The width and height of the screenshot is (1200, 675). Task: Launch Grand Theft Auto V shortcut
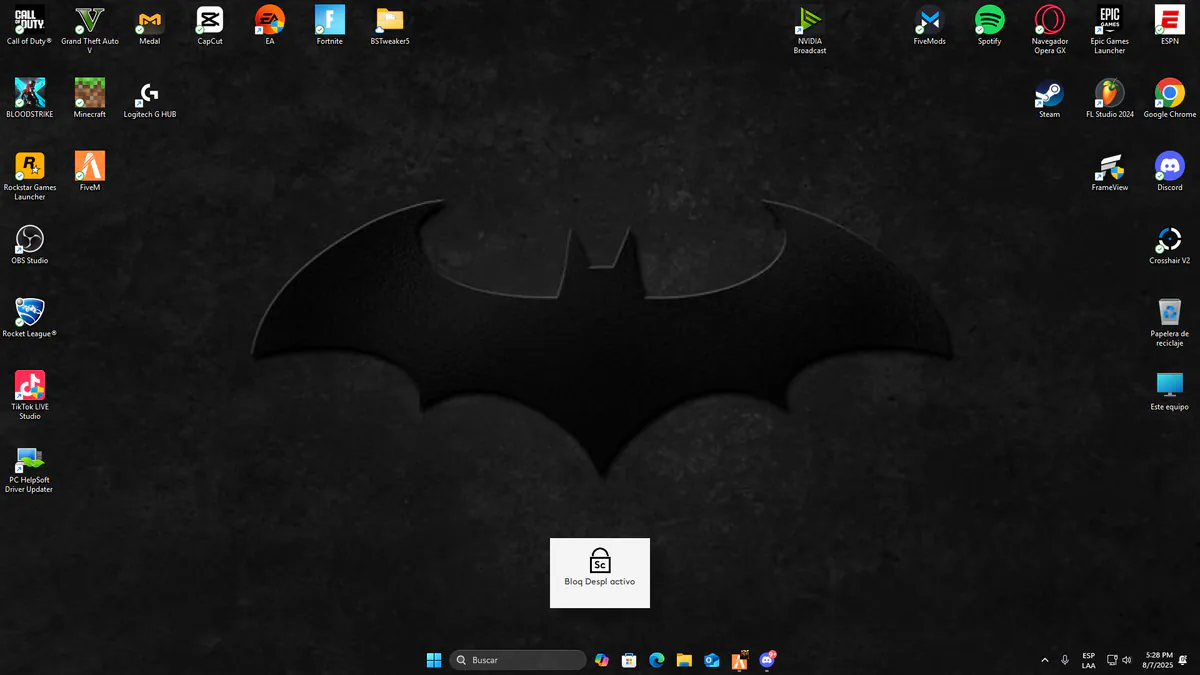coord(90,29)
